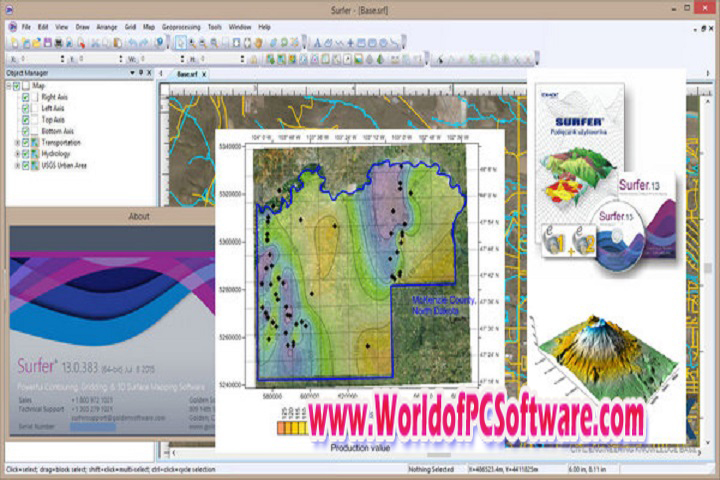This screenshot has height=480, width=720.
Task: Click the 3D Surface map icon
Action: 381,59
